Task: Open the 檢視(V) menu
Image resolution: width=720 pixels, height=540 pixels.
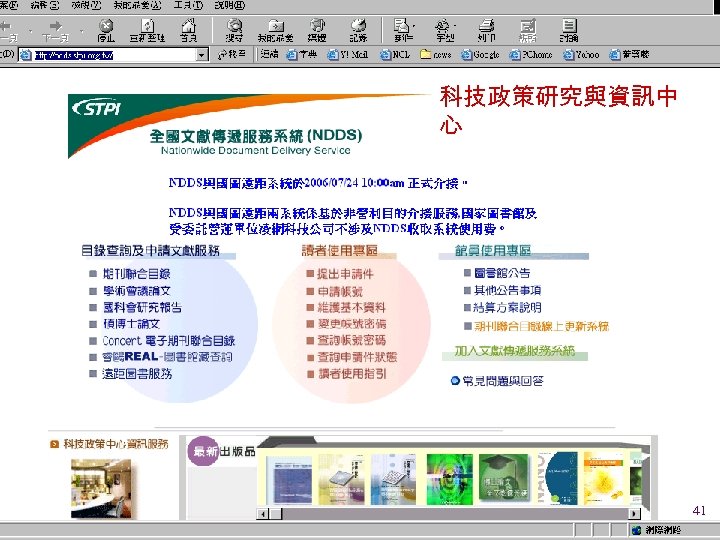Action: coord(86,6)
